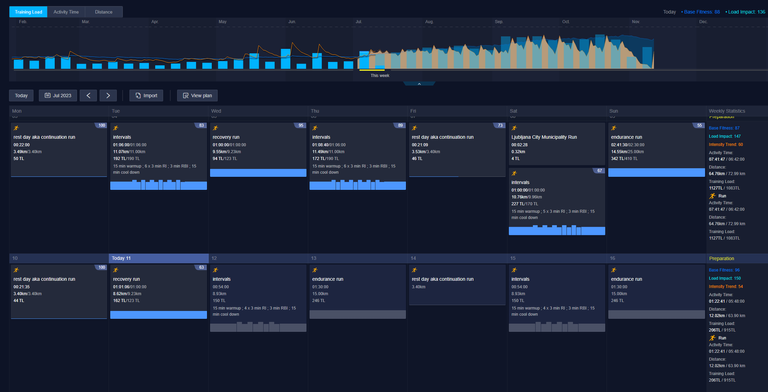Screen dimensions: 768x392
Task: Click the run icon on the 94 TL recovery run card
Action: click(215, 128)
